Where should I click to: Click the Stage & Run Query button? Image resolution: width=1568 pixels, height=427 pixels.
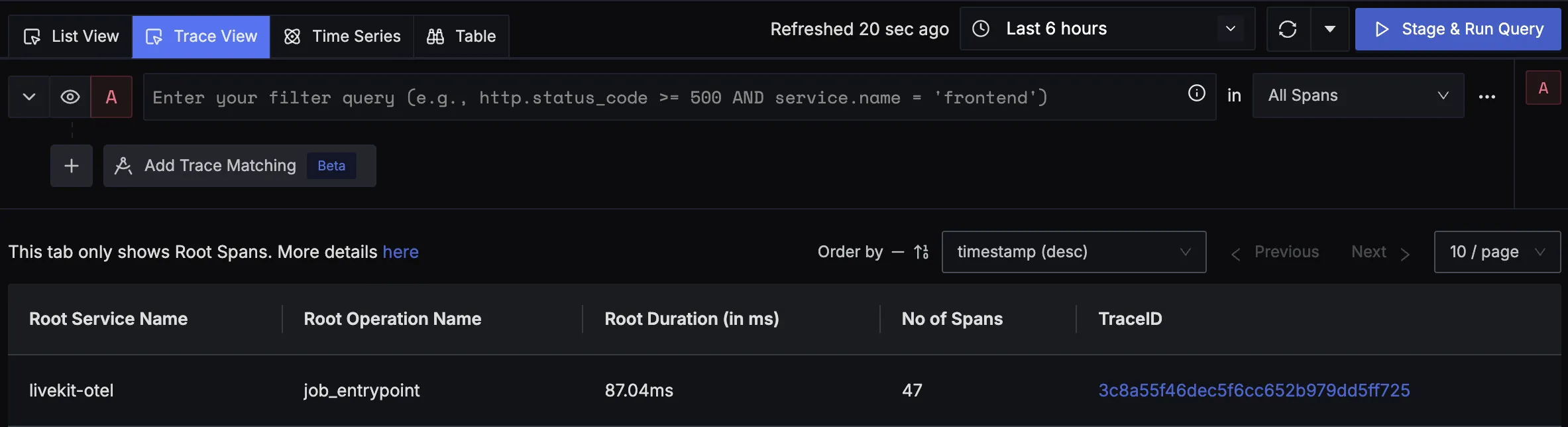tap(1457, 29)
